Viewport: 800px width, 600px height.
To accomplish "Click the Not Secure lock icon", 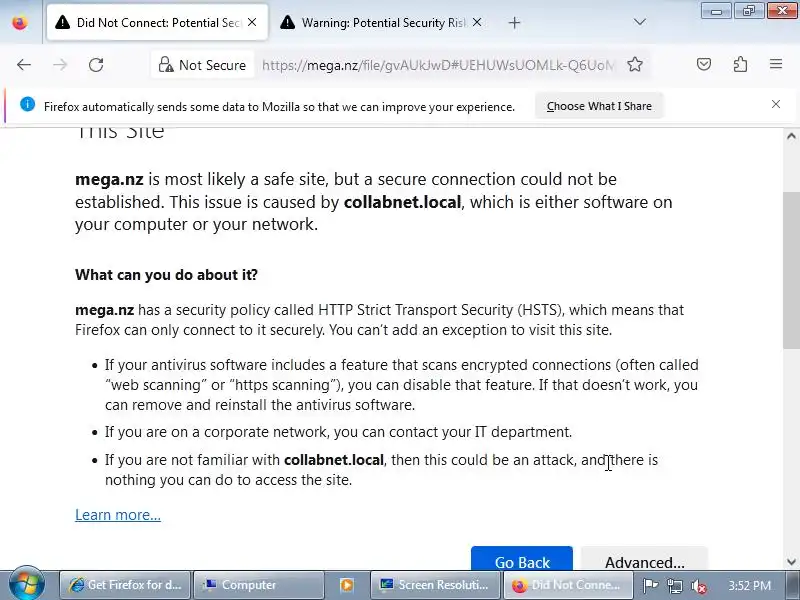I will [166, 65].
